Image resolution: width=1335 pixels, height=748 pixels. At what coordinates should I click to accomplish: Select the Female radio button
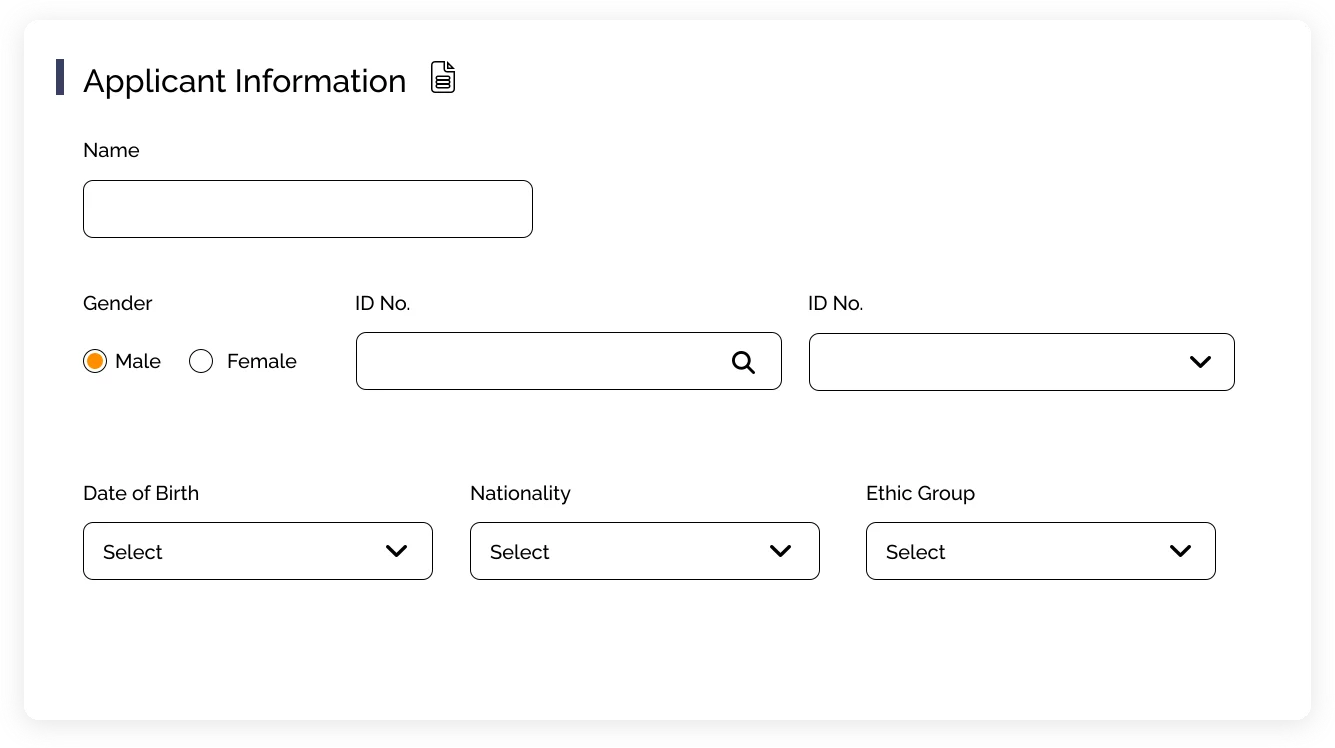[201, 361]
